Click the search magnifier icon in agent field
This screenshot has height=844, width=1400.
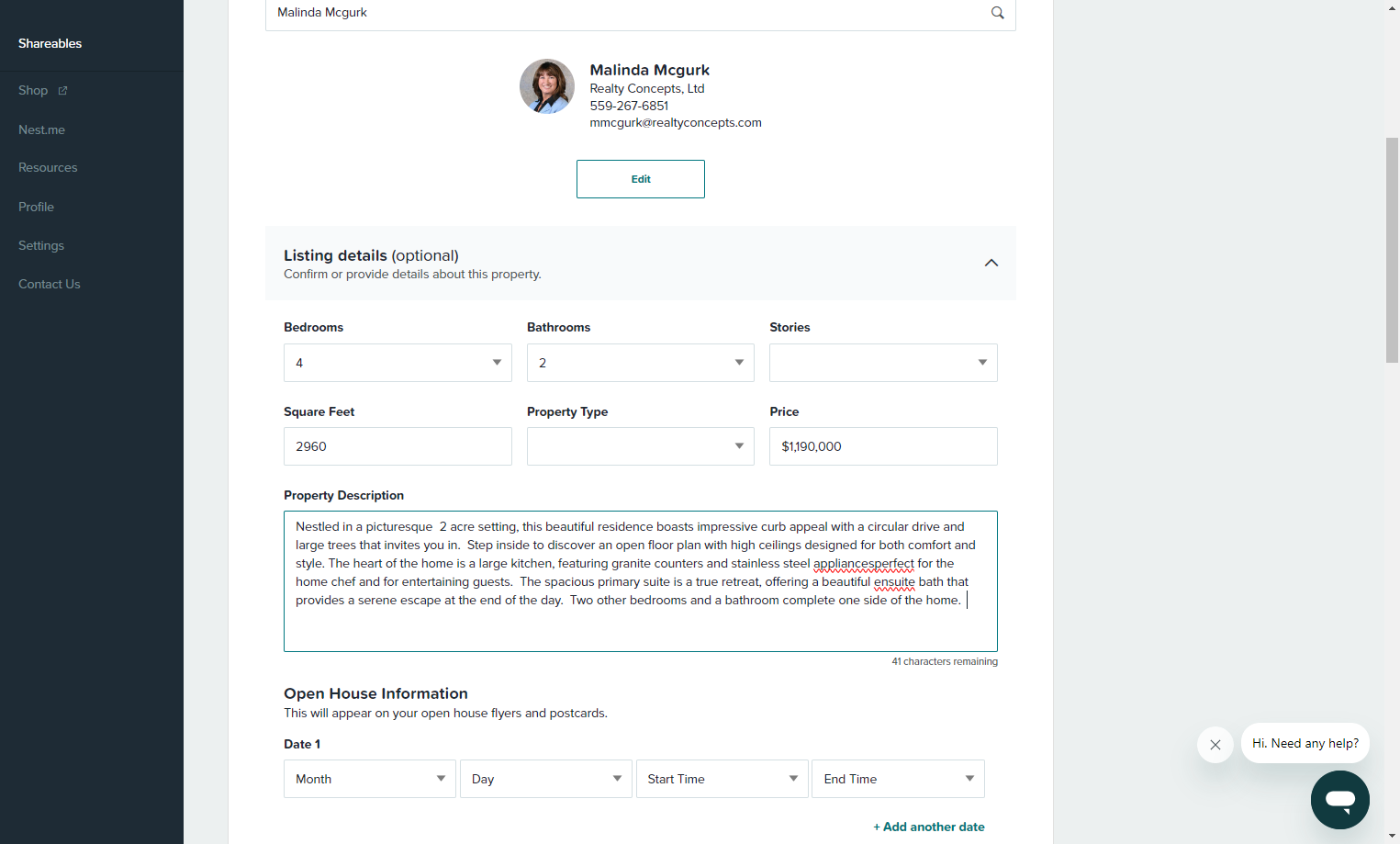[997, 13]
